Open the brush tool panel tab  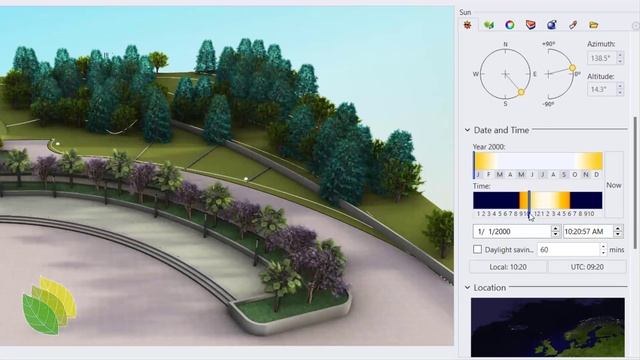573,25
